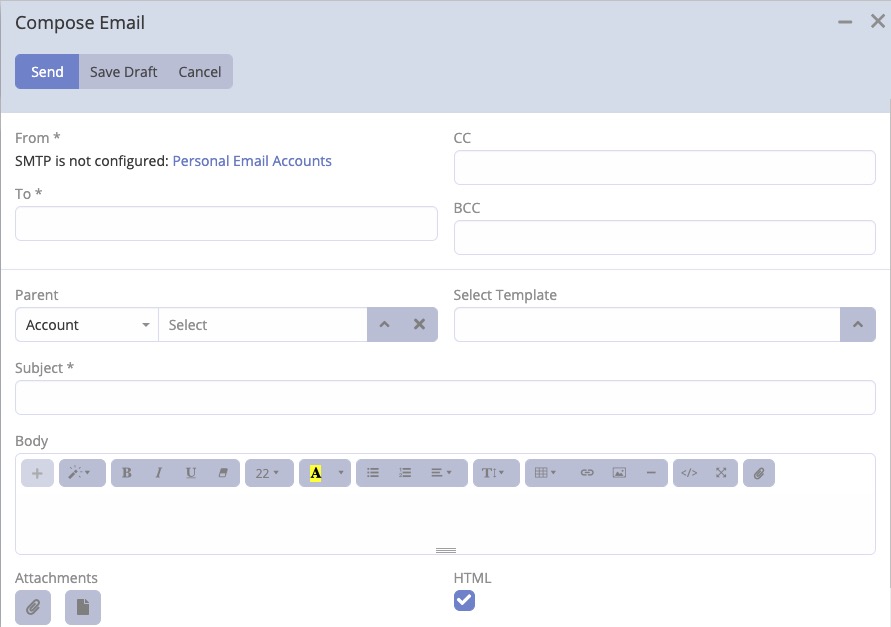Image resolution: width=891 pixels, height=627 pixels.
Task: Clear the Parent selection with the X button
Action: (x=419, y=324)
